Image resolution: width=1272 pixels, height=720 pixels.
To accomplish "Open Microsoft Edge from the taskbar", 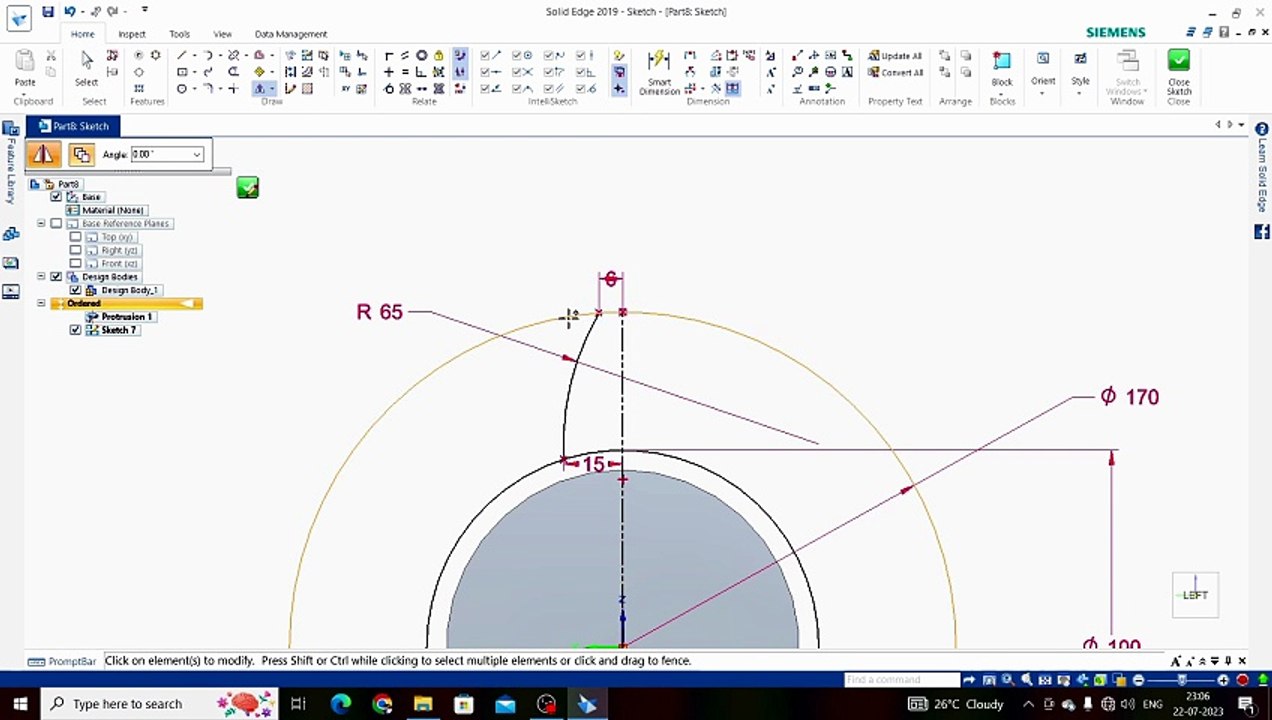I will [341, 704].
